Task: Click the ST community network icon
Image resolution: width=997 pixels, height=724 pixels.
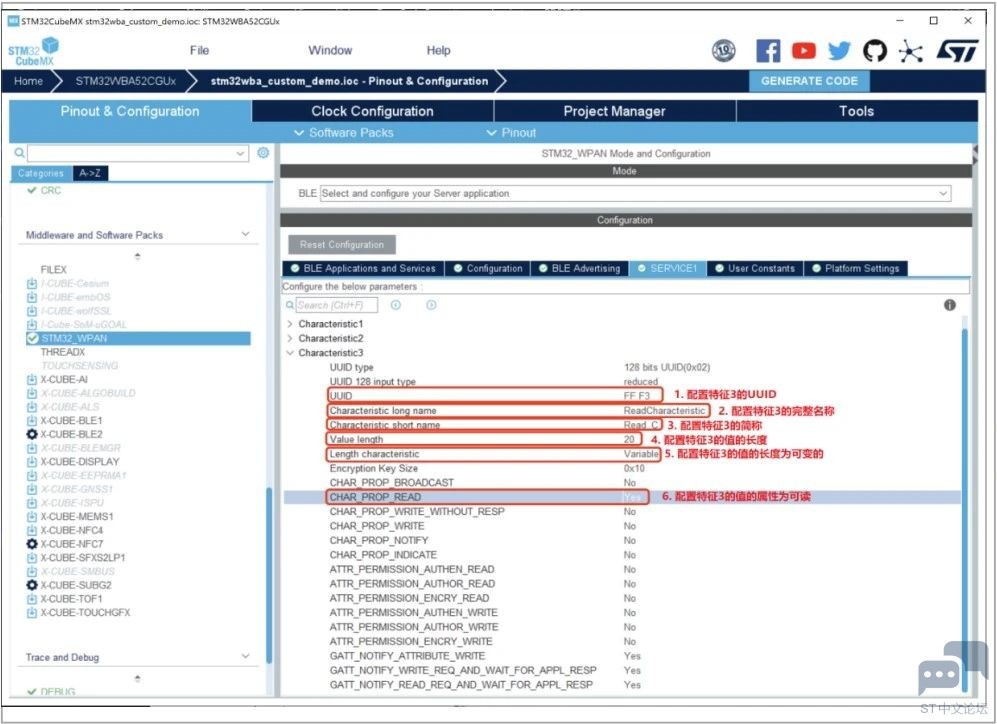Action: (x=911, y=51)
